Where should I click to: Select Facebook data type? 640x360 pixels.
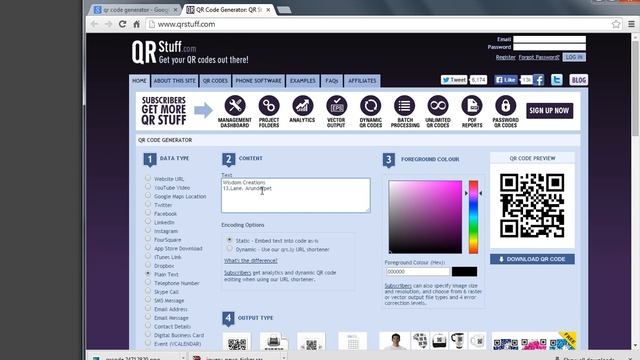[x=148, y=213]
